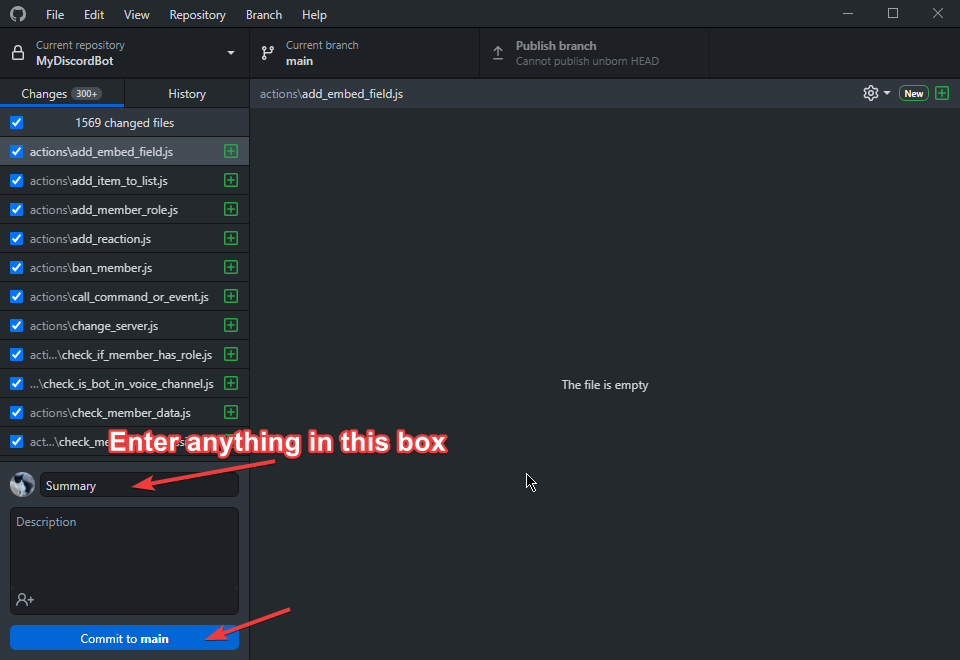960x660 pixels.
Task: Click the user avatar next to Summary
Action: pos(22,485)
